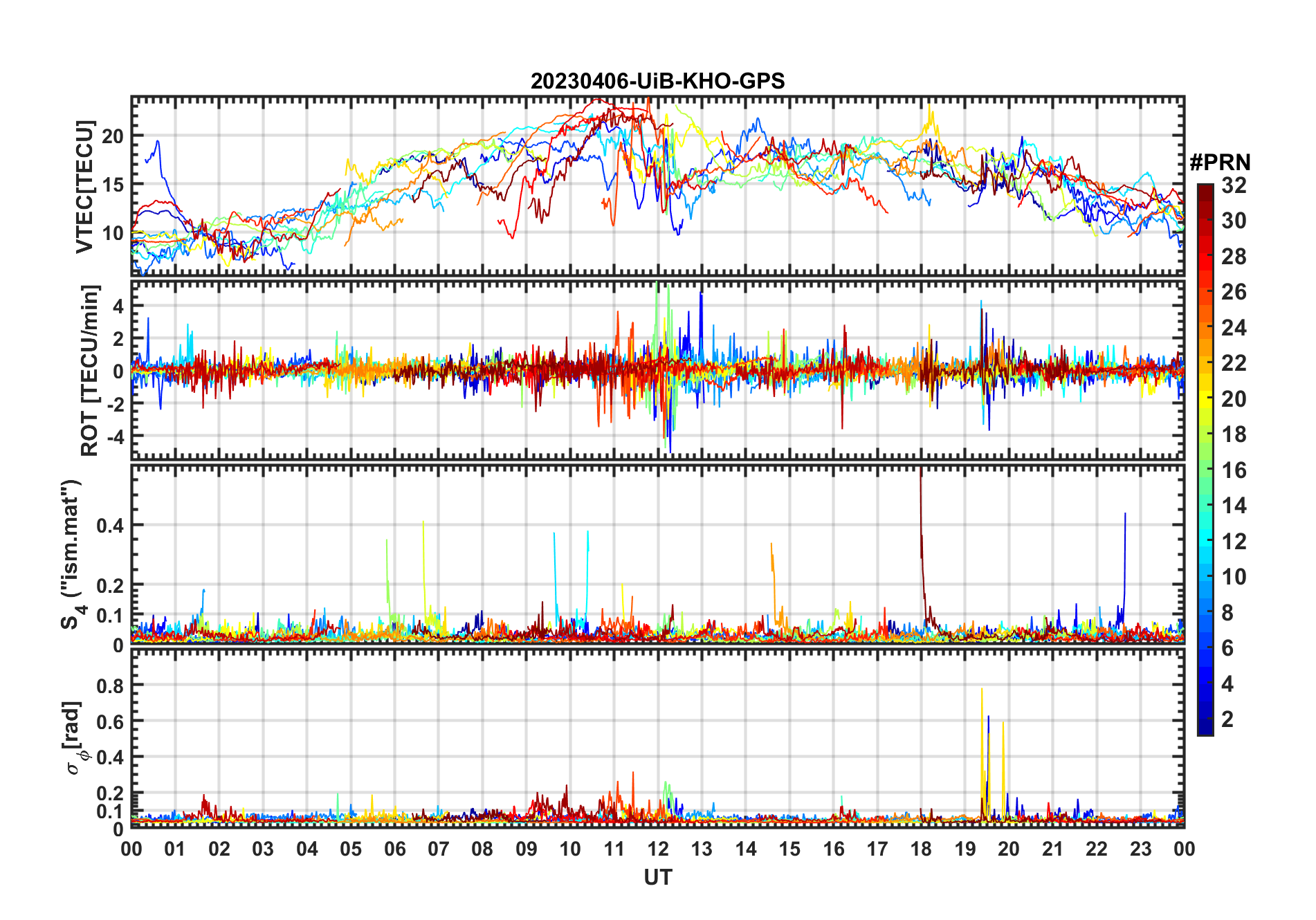Click the yellow sigma phi spike near 19 UT
Image resolution: width=1316 pixels, height=920 pixels.
tap(982, 747)
